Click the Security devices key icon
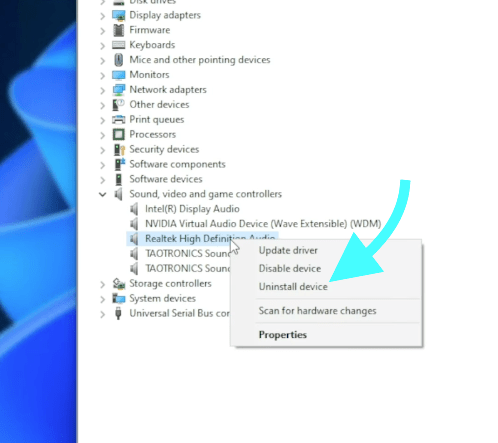Viewport: 498px width, 443px height. (x=119, y=150)
